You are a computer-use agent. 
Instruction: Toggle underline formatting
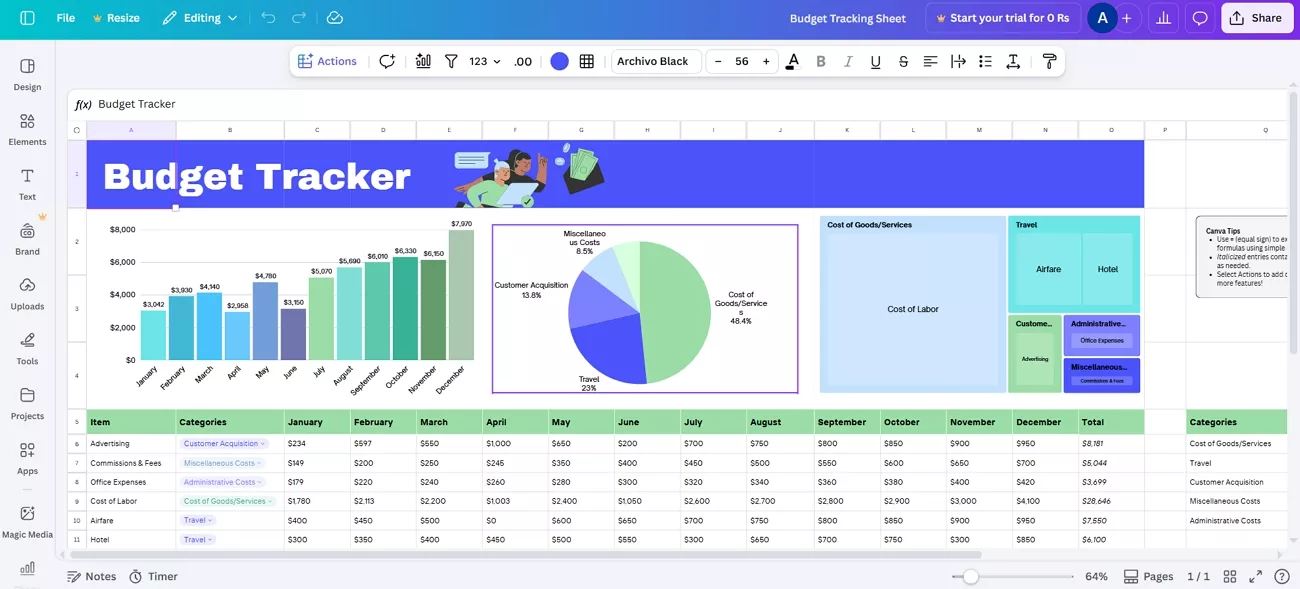pyautogui.click(x=875, y=61)
